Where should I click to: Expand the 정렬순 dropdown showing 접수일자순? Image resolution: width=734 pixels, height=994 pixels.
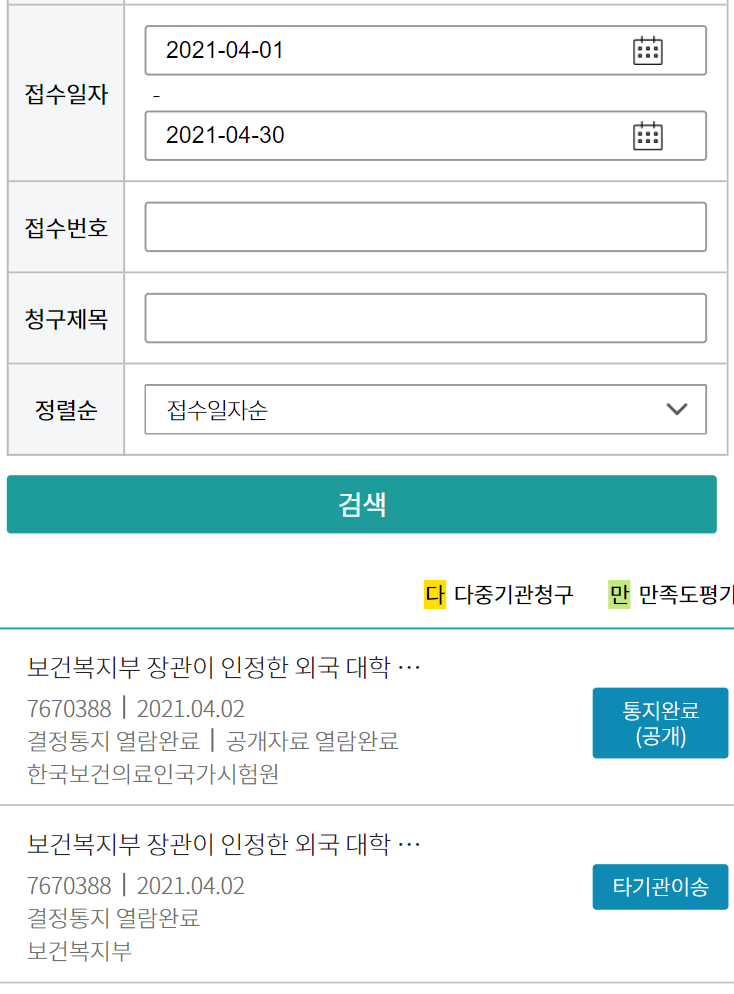pos(425,410)
